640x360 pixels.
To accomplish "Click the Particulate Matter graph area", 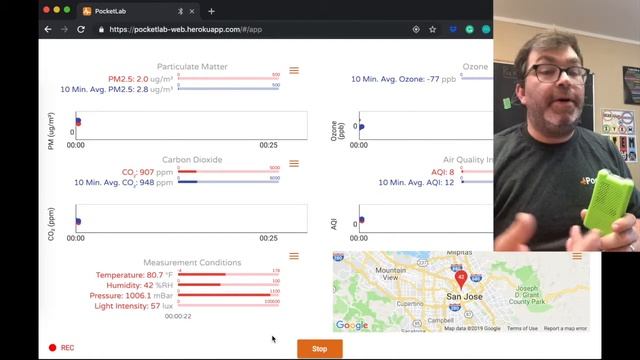I will [x=191, y=125].
